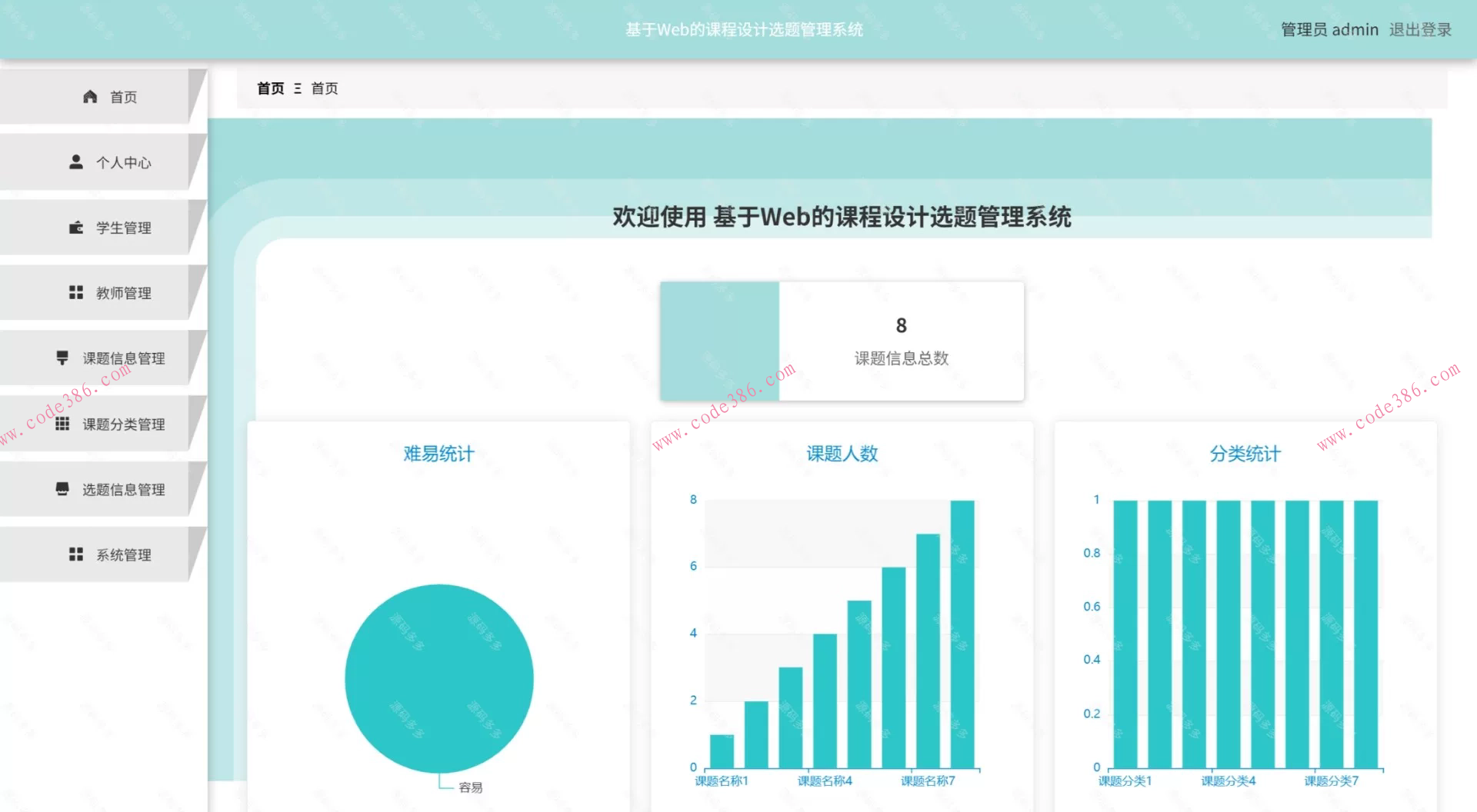The height and width of the screenshot is (812, 1477).
Task: Click the grid icon beside 教师管理
Action: coord(76,293)
